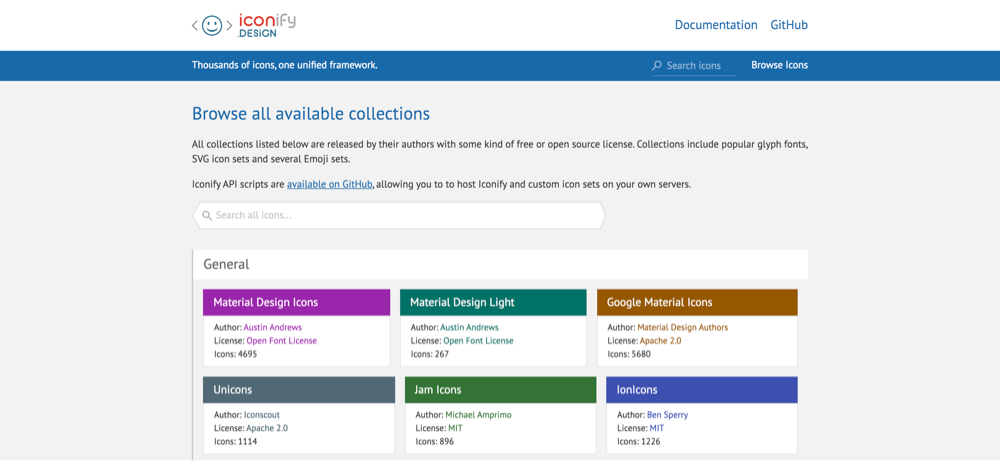1000x461 pixels.
Task: Click the Icons: 896 count text
Action: point(435,441)
